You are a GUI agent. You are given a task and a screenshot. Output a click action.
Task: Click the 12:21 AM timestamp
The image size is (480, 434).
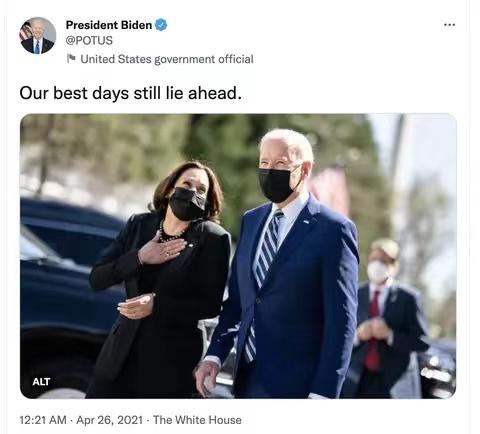43,420
